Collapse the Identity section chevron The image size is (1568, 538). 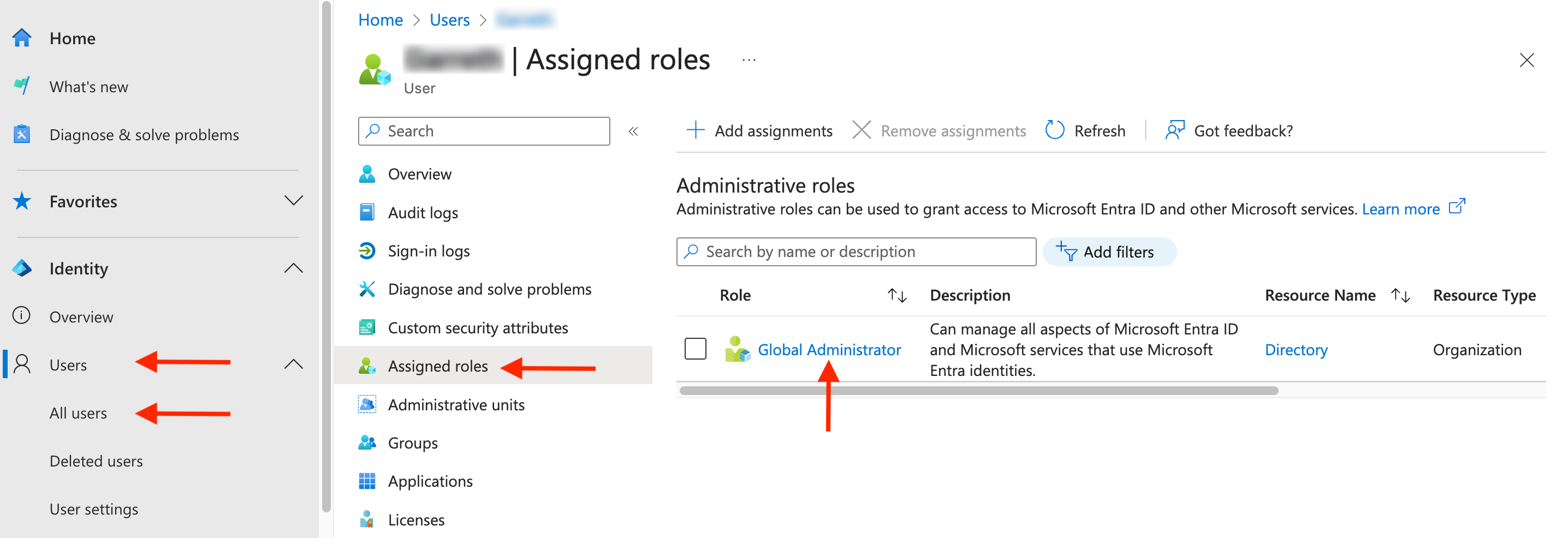coord(293,267)
